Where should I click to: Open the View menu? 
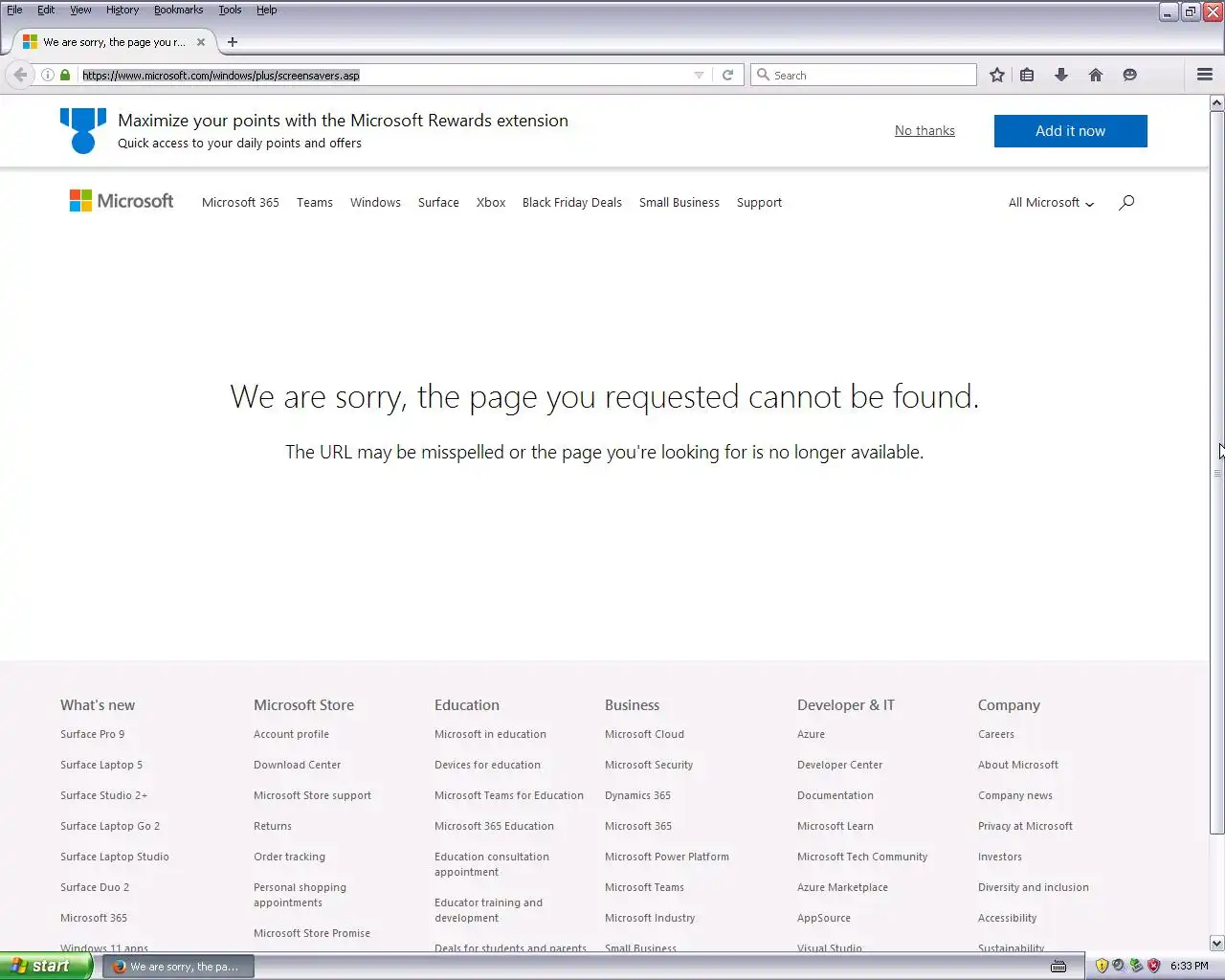[80, 10]
